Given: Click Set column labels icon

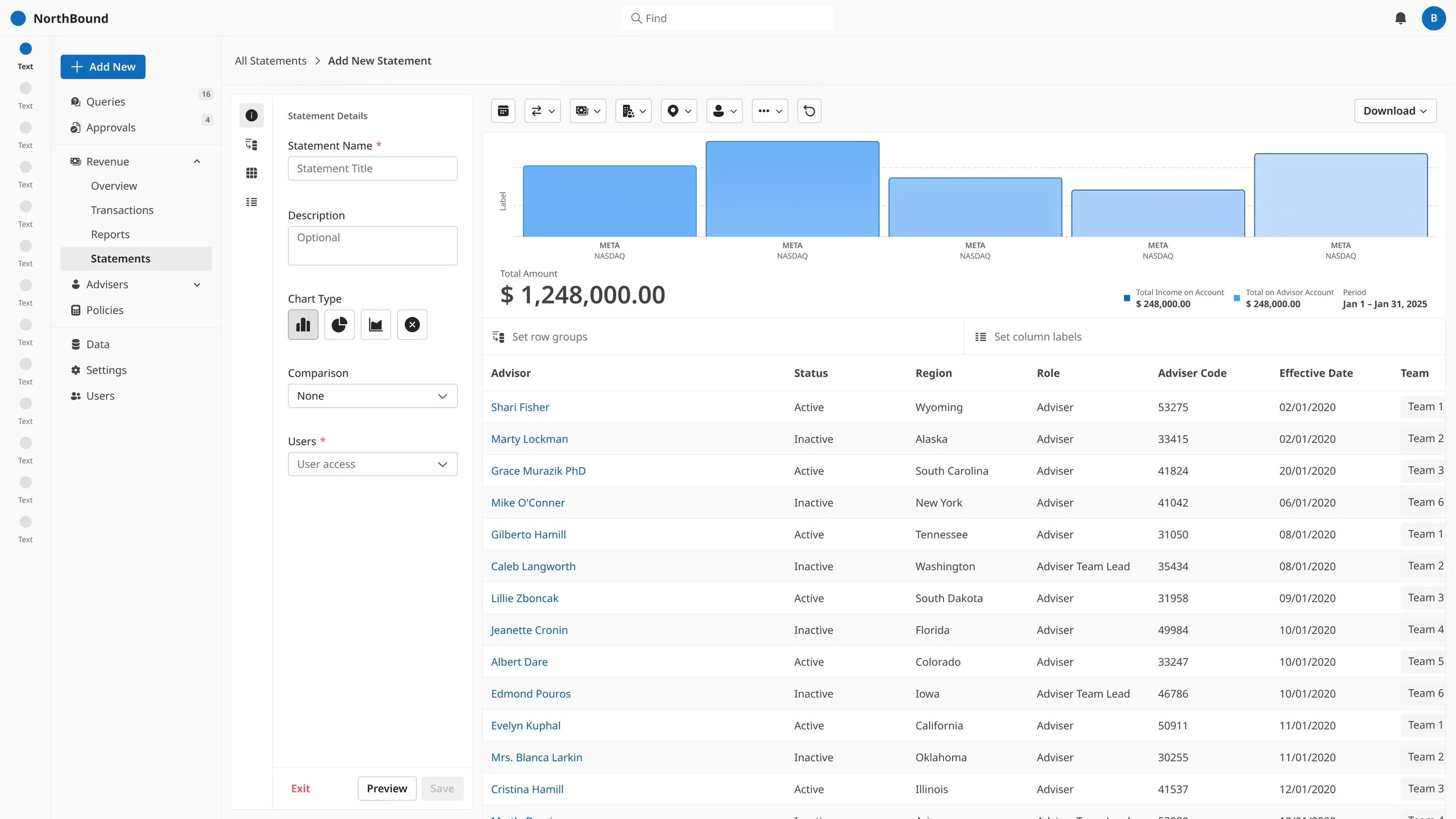Looking at the screenshot, I should [980, 337].
